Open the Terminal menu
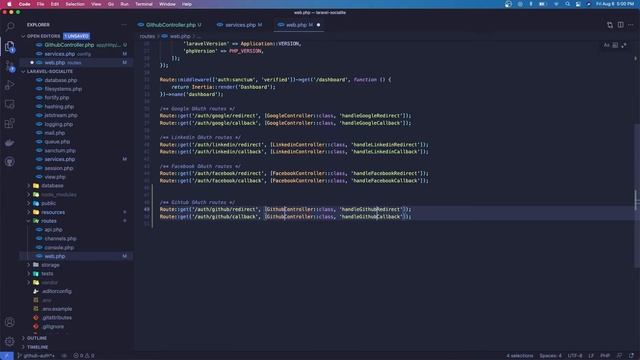The height and width of the screenshot is (360, 640). (144, 4)
